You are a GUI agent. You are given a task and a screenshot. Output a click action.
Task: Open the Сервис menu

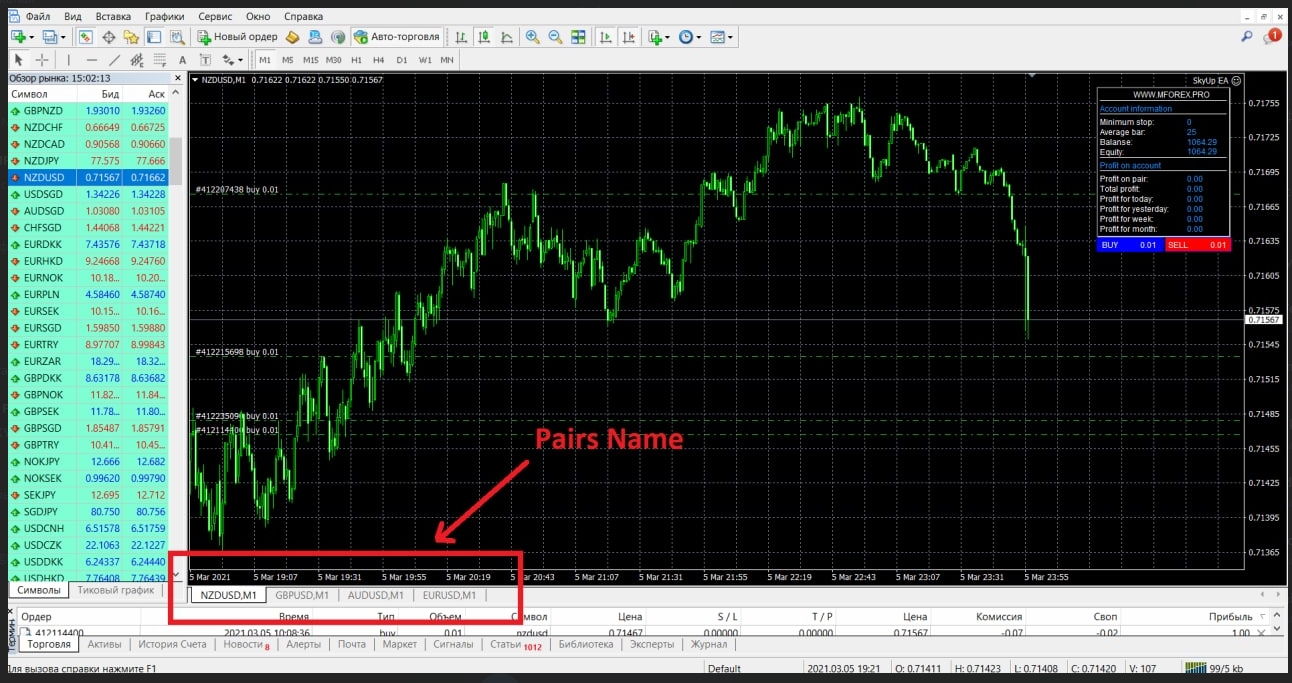pyautogui.click(x=215, y=17)
